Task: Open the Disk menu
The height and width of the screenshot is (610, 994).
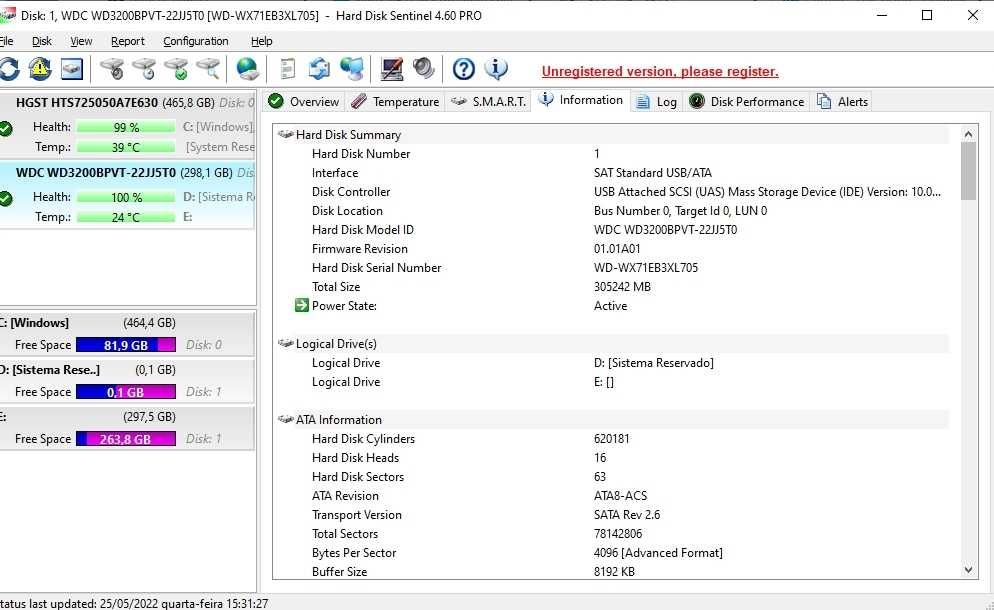Action: [42, 41]
